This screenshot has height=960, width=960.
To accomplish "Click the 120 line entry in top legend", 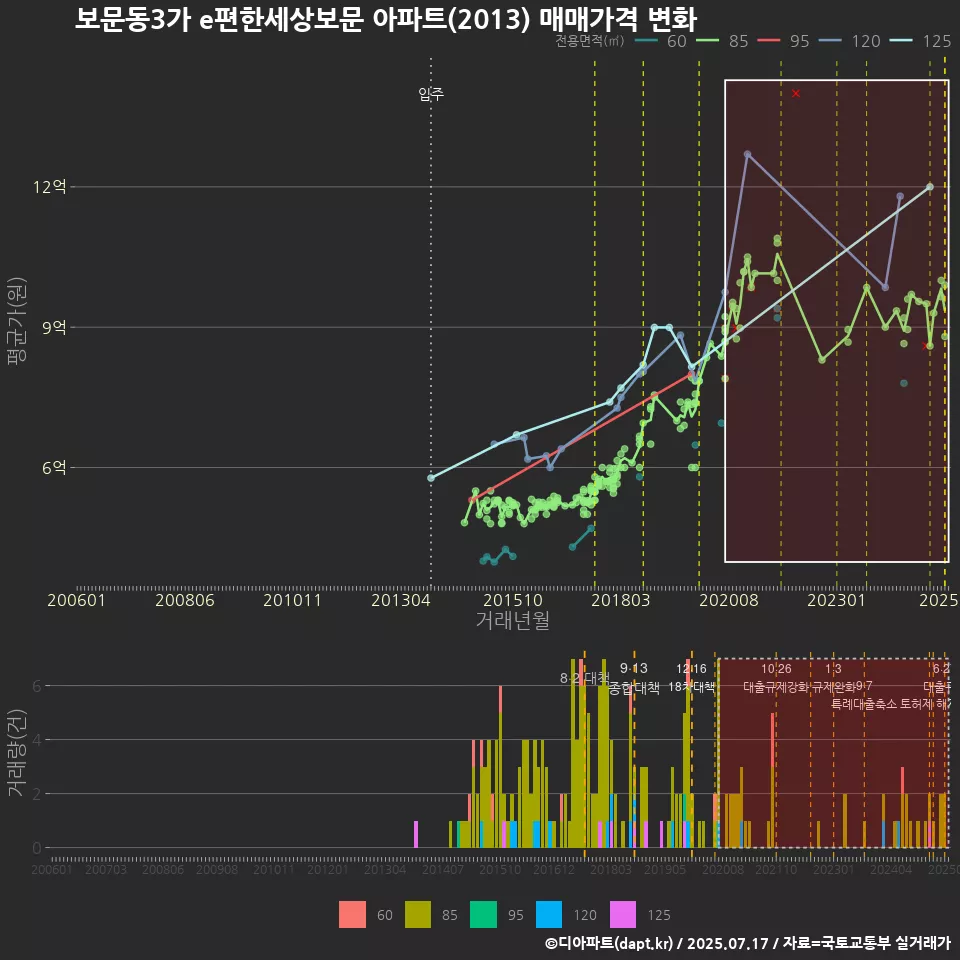I will point(850,41).
